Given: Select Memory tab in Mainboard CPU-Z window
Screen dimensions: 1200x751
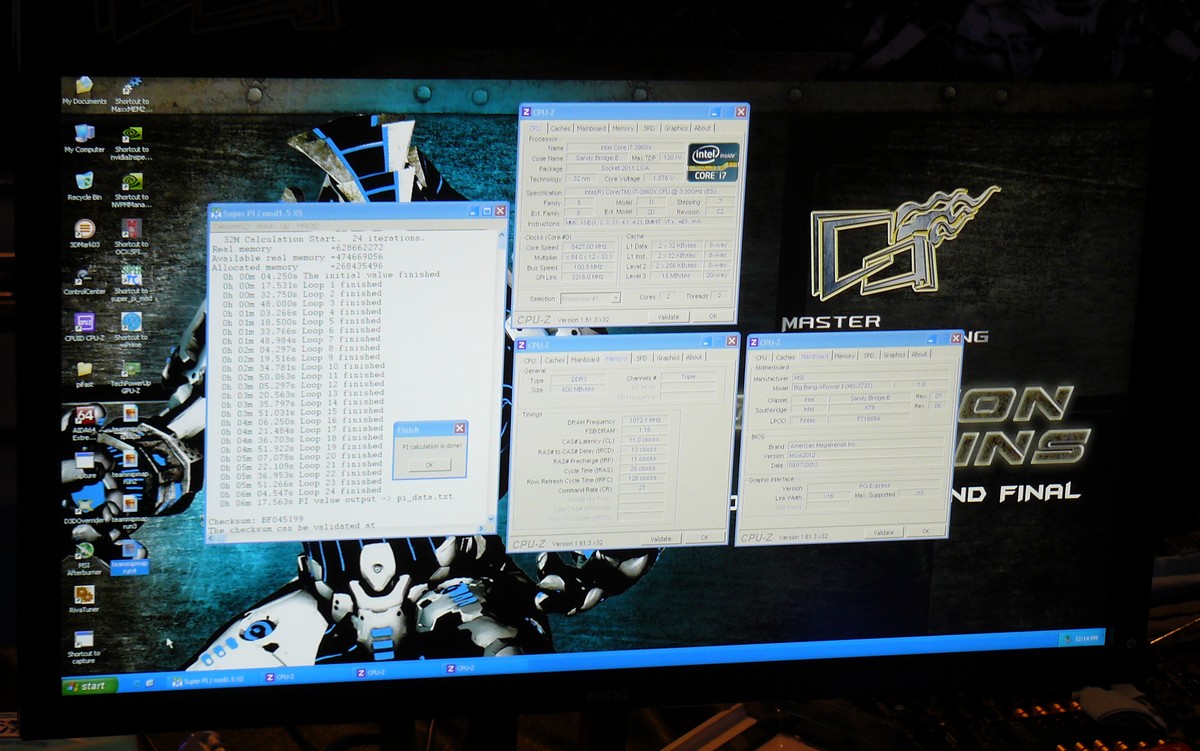Looking at the screenshot, I should click(844, 355).
